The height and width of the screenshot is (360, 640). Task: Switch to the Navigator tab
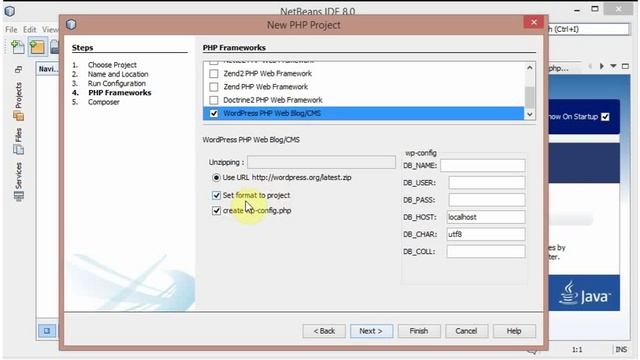click(x=48, y=69)
